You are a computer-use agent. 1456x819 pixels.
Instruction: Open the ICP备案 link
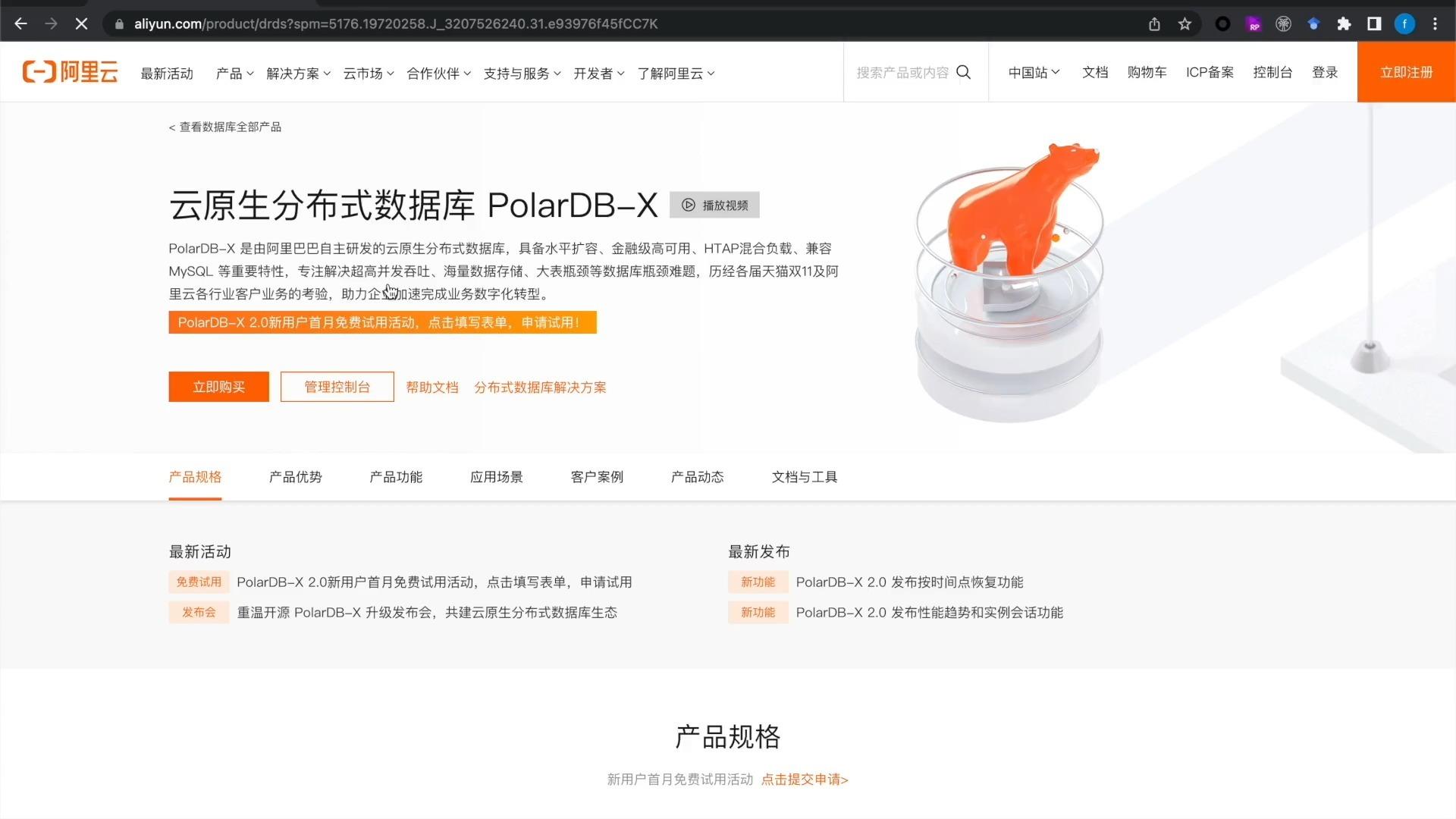click(x=1210, y=72)
